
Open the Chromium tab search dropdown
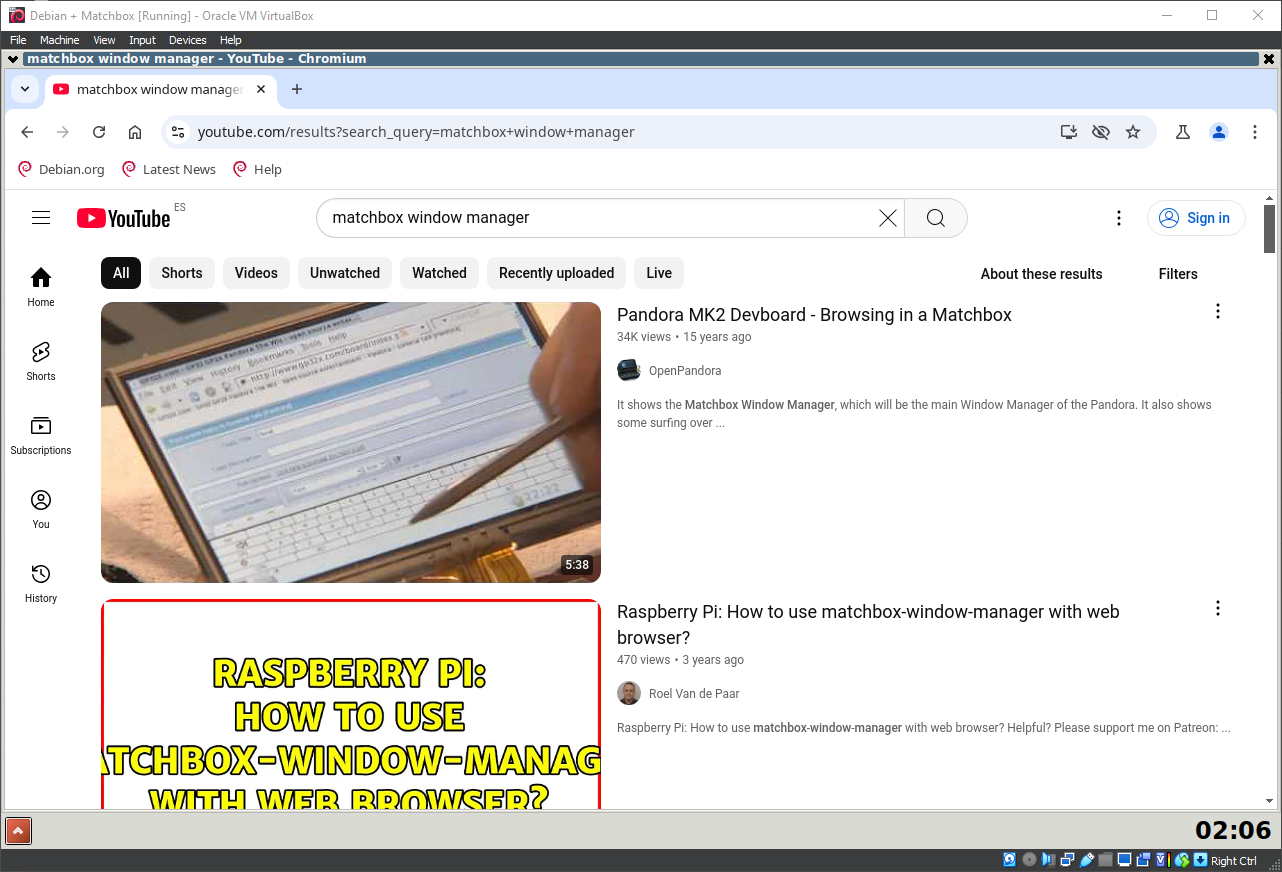point(25,89)
